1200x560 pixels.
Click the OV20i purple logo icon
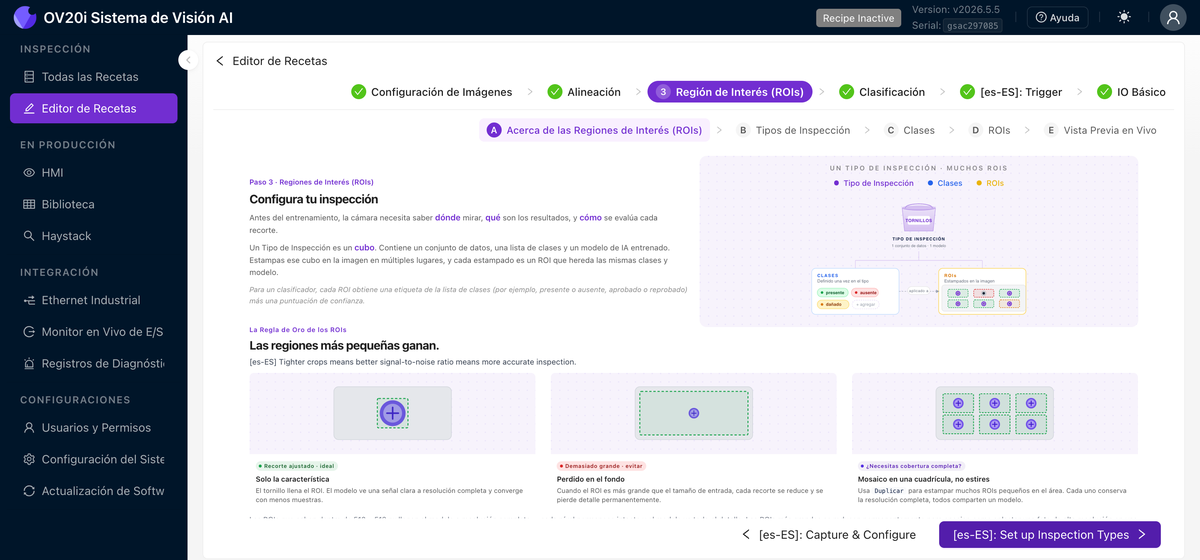pyautogui.click(x=25, y=18)
